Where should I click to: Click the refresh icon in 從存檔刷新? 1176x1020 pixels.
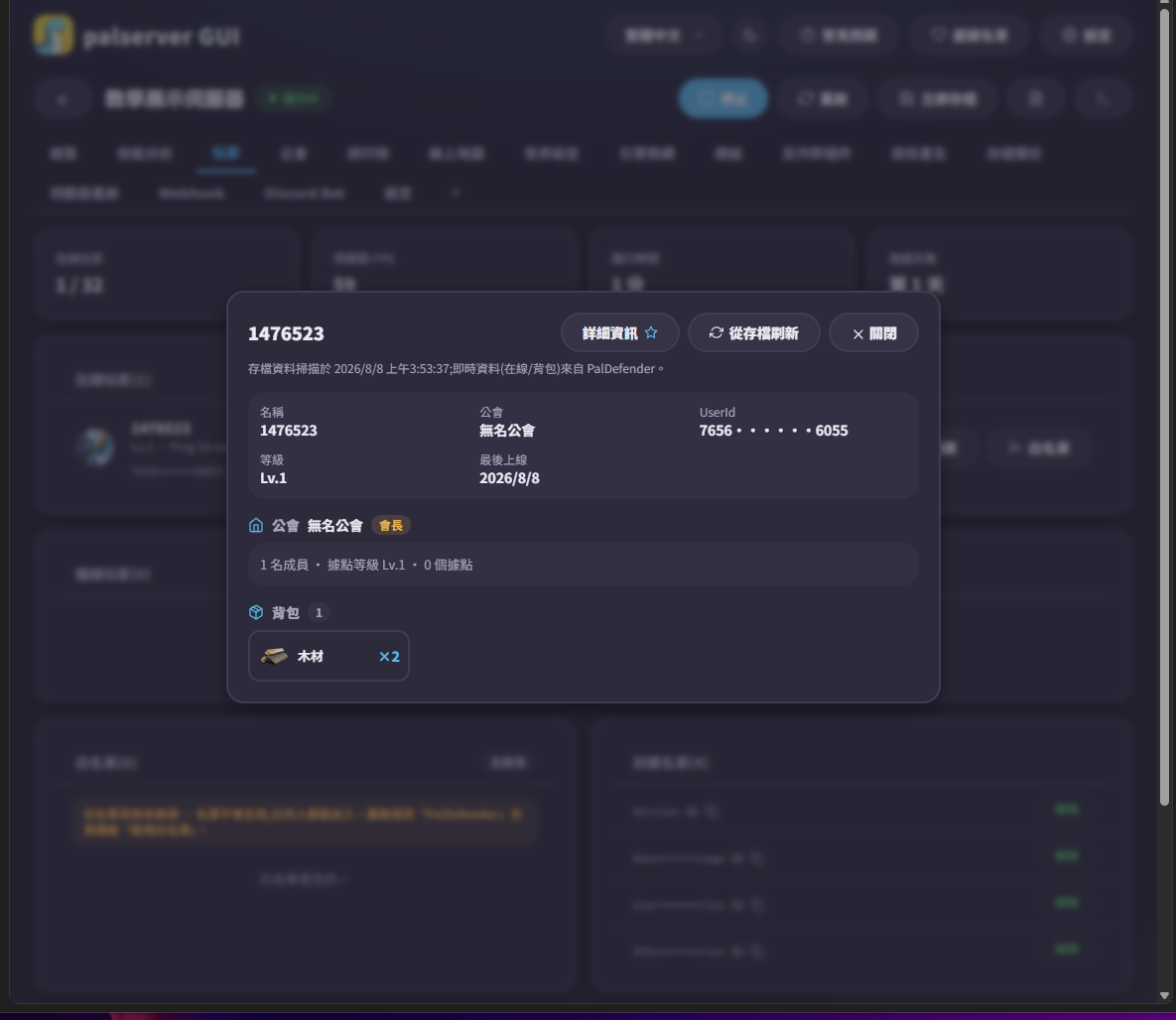[717, 332]
